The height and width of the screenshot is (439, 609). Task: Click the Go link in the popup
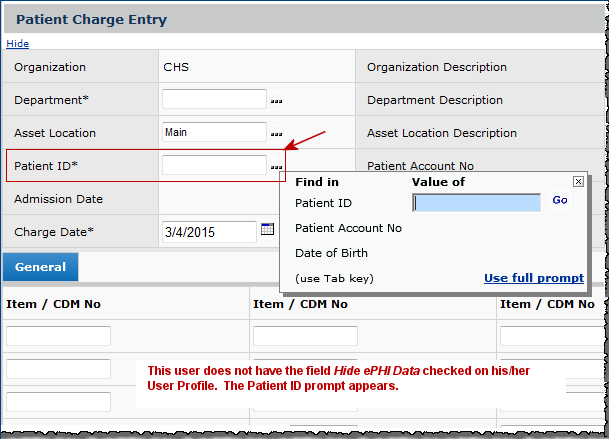pos(560,201)
